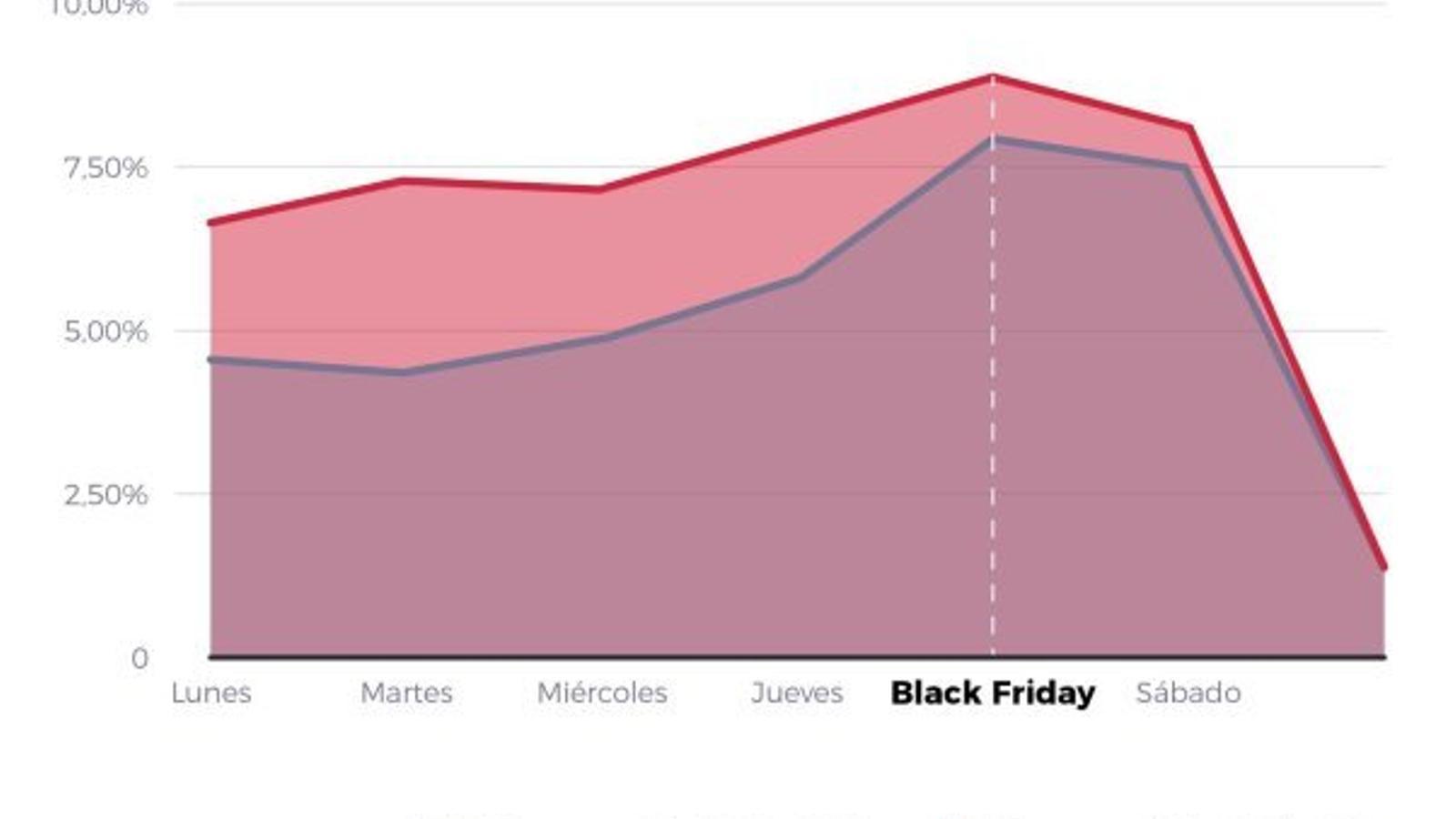Click the 0 y-axis label
The width and height of the screenshot is (1456, 819).
pos(139,658)
